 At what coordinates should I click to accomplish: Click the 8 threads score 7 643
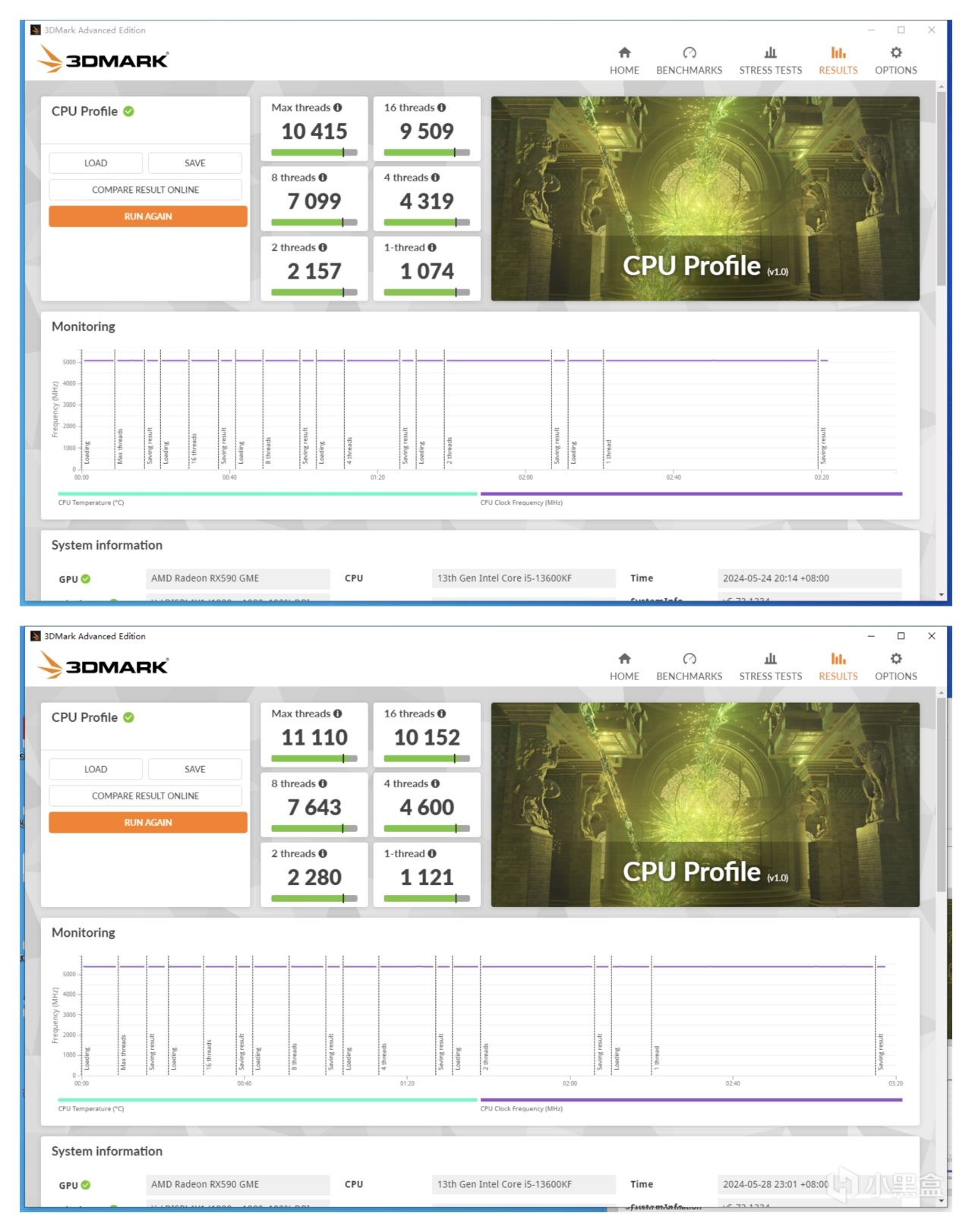314,808
